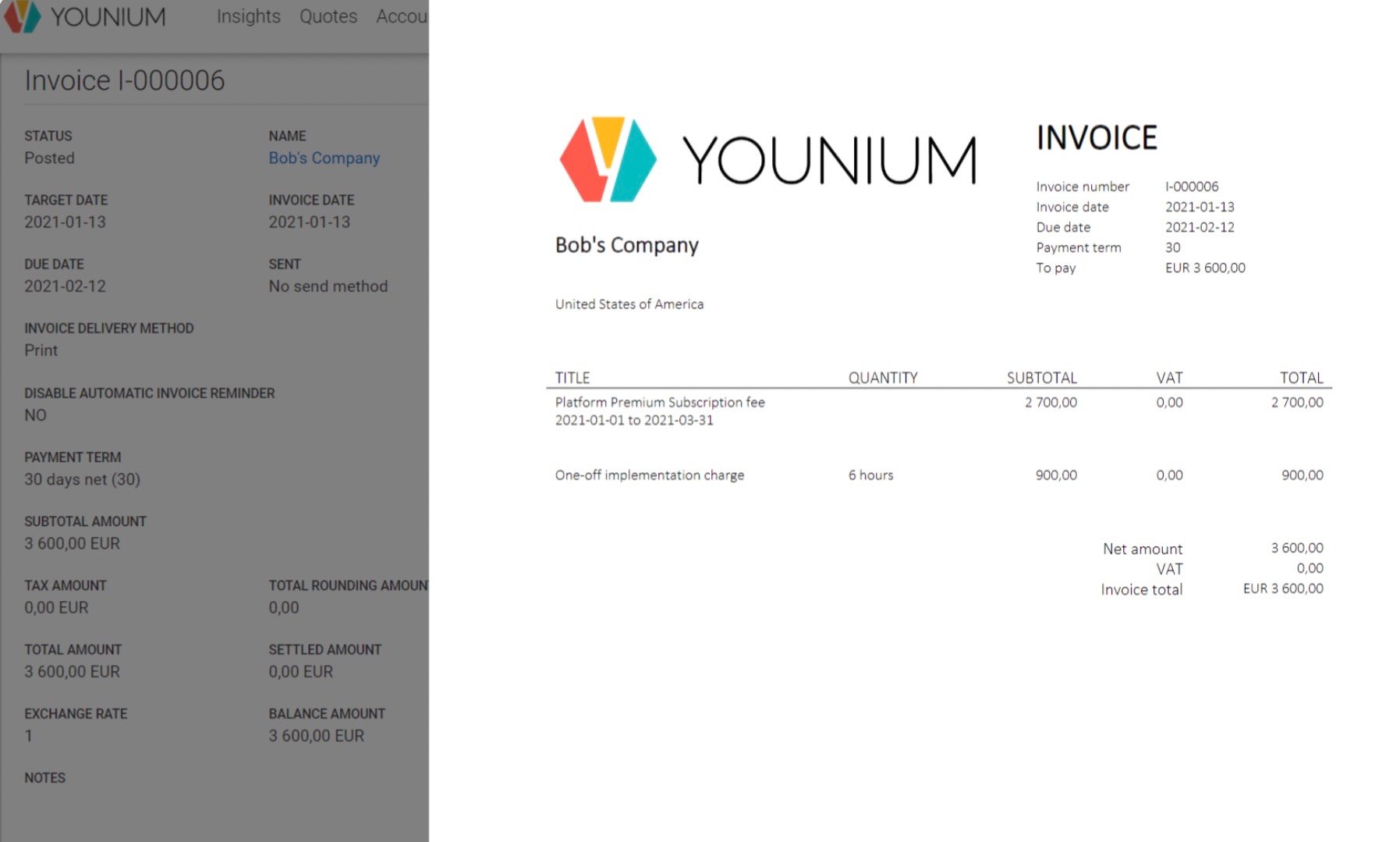1400x842 pixels.
Task: Click the Invoice total on the PDF preview
Action: (x=1139, y=589)
